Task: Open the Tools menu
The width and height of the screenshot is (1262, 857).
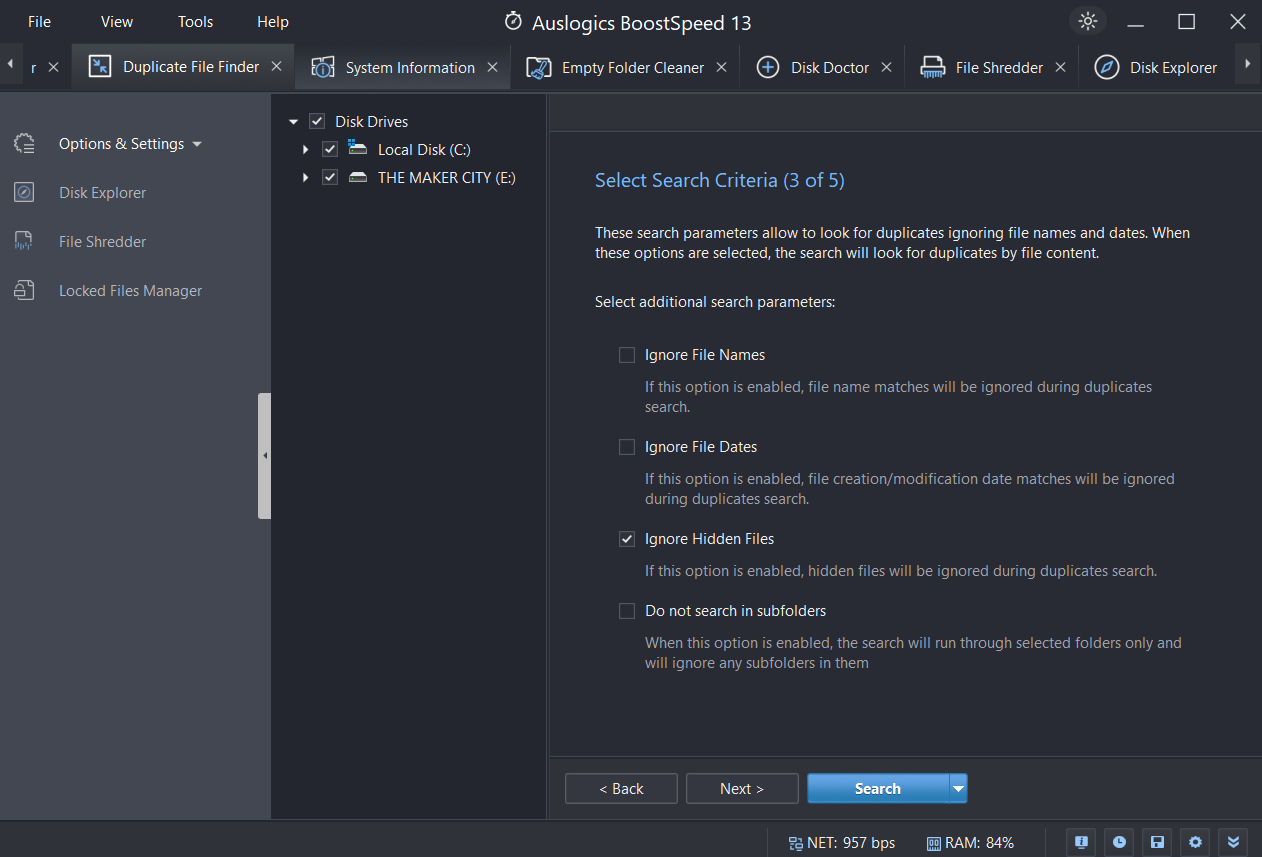Action: pyautogui.click(x=195, y=22)
